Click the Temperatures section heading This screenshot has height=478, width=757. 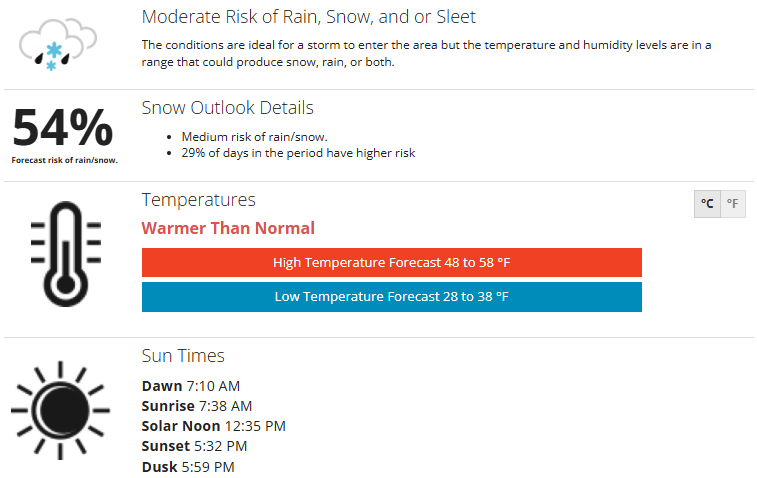pos(198,200)
